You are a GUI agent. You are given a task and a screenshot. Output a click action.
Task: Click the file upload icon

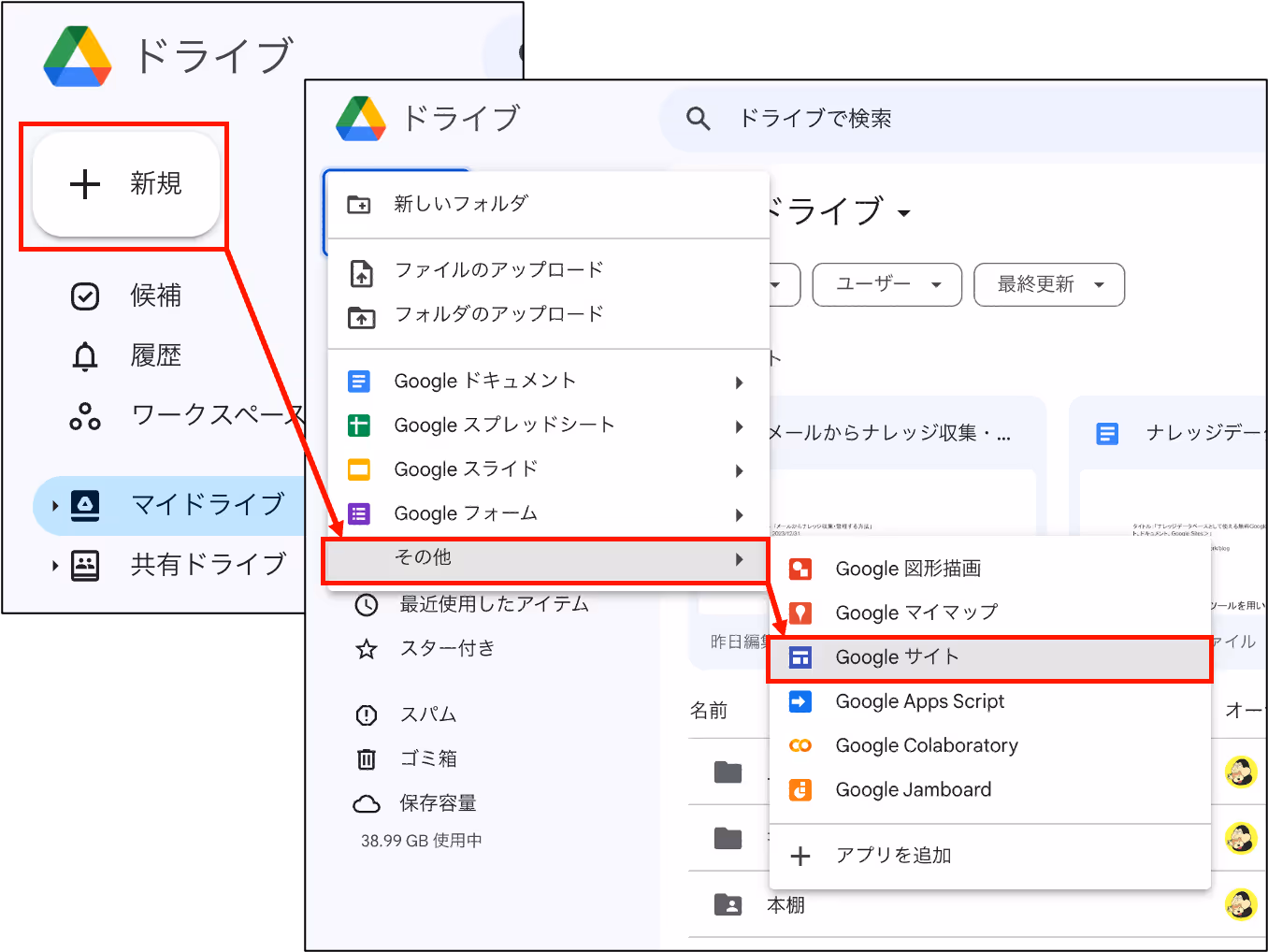(x=361, y=273)
